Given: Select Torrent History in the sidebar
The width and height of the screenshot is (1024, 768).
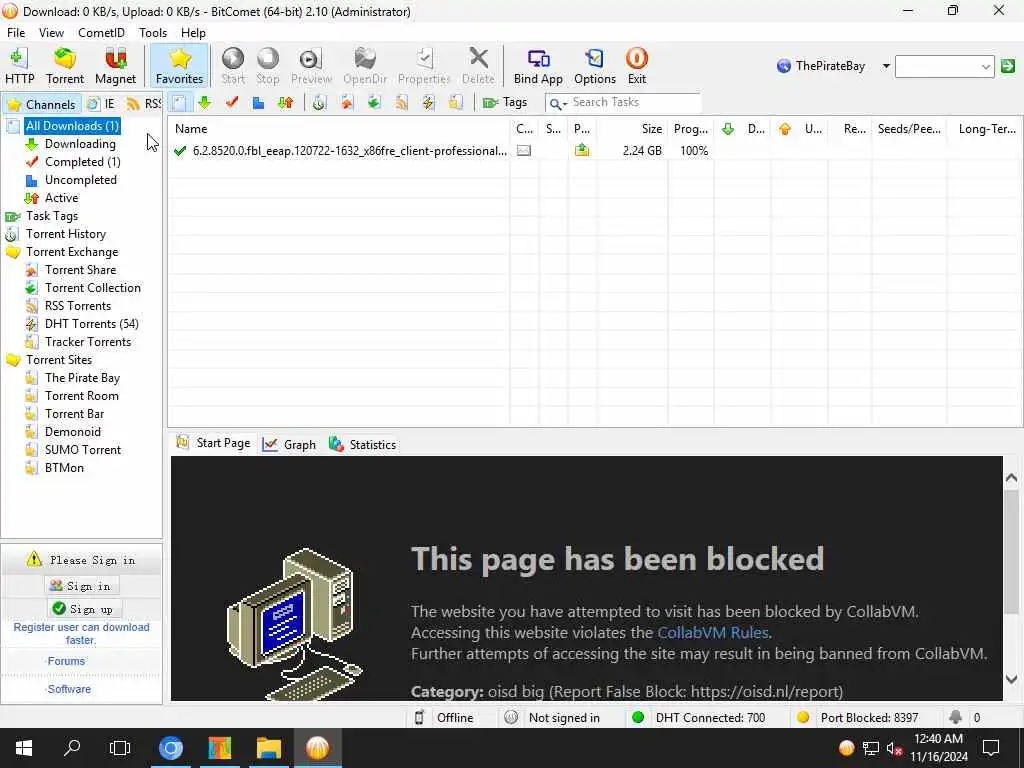Looking at the screenshot, I should pyautogui.click(x=65, y=234).
